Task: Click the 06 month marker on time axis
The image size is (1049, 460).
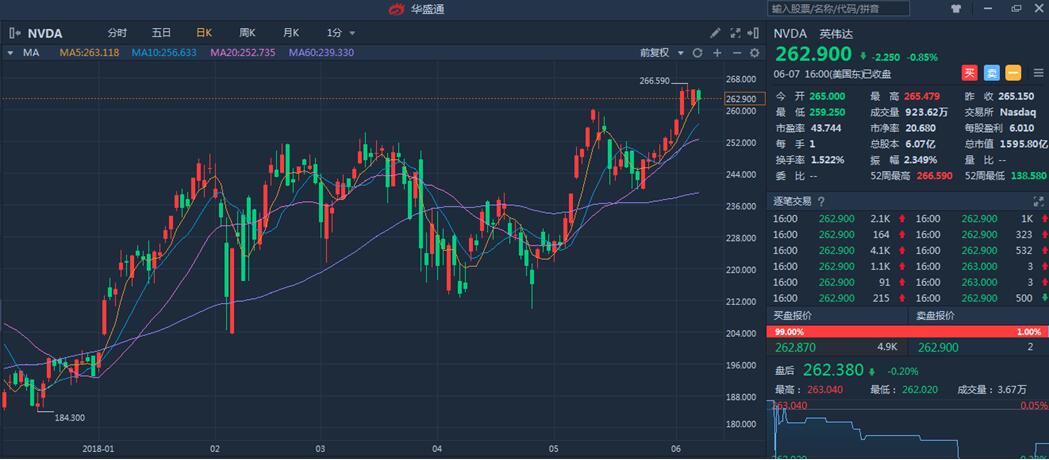Action: tap(676, 448)
